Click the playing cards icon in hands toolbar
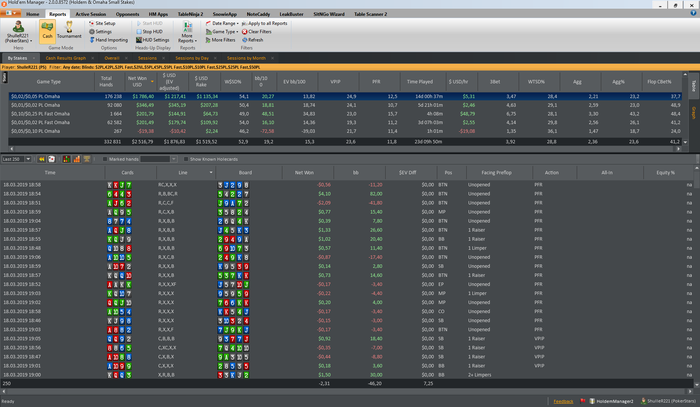Screen dimensions: 700x407 point(51,159)
